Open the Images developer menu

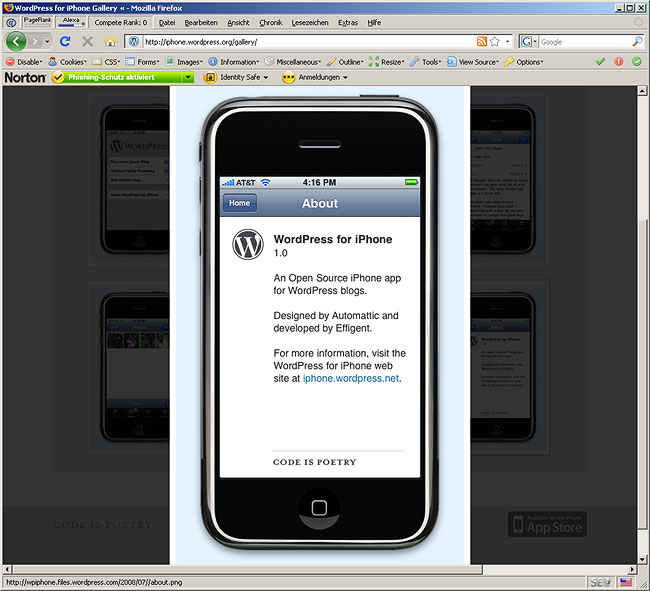184,62
